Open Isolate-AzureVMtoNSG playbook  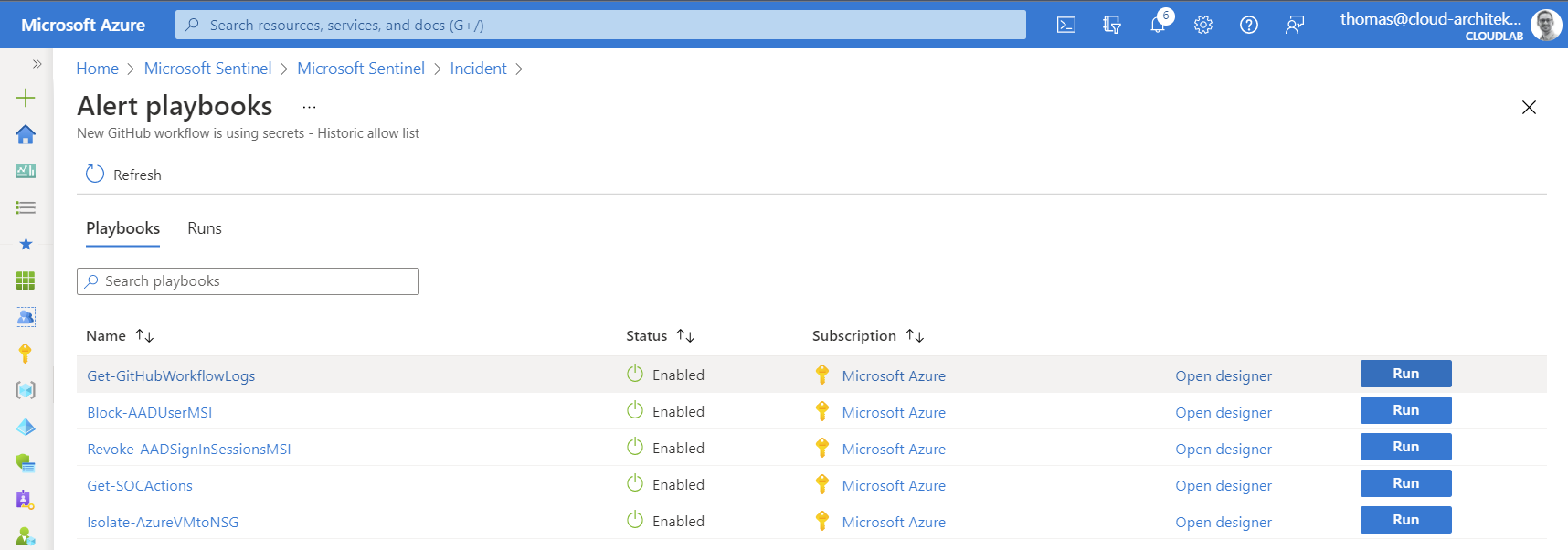tap(163, 522)
